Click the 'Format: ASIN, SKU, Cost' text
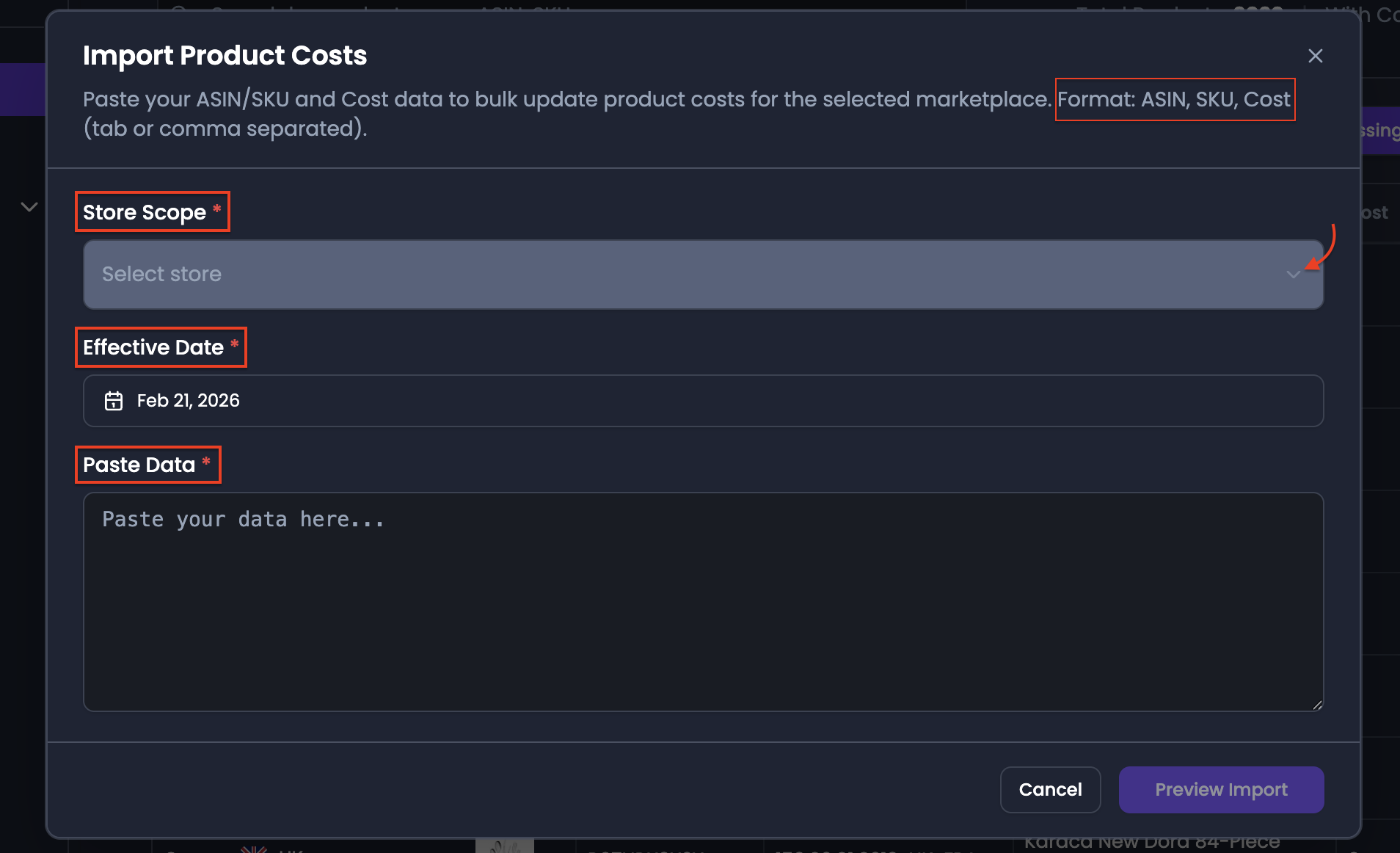 (x=1174, y=99)
